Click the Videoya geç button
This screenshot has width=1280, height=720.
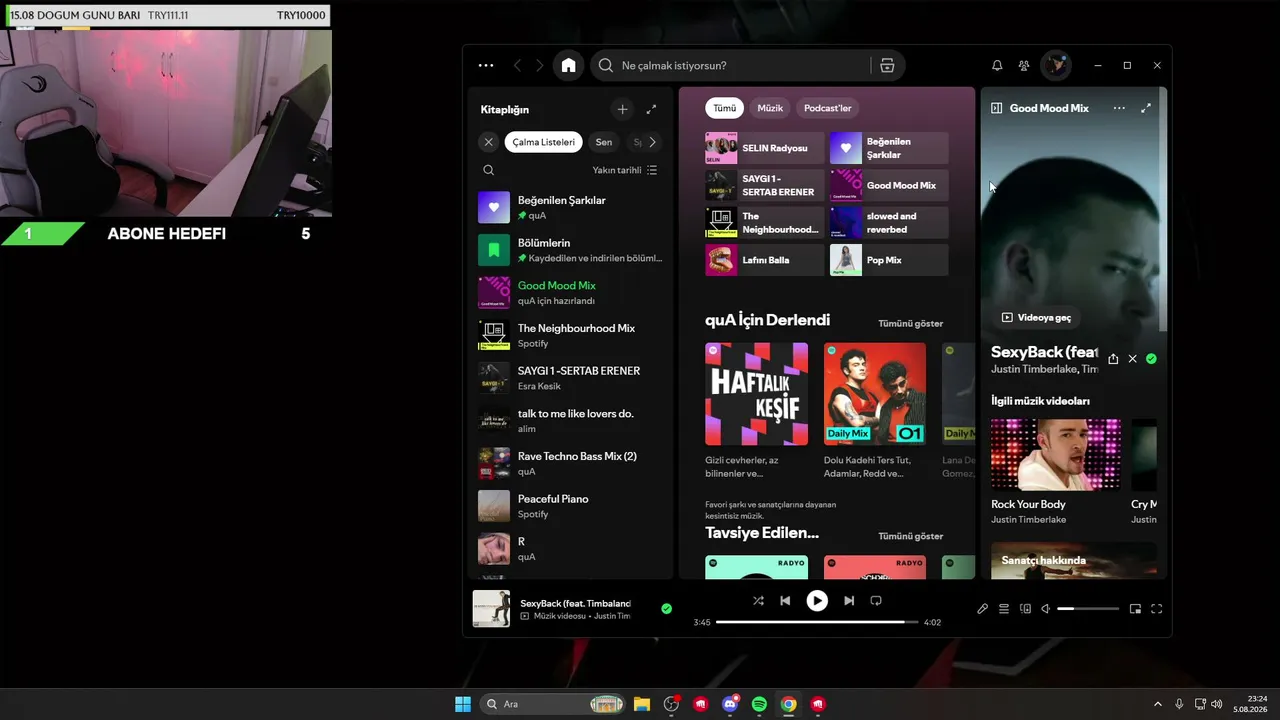[x=1036, y=318]
